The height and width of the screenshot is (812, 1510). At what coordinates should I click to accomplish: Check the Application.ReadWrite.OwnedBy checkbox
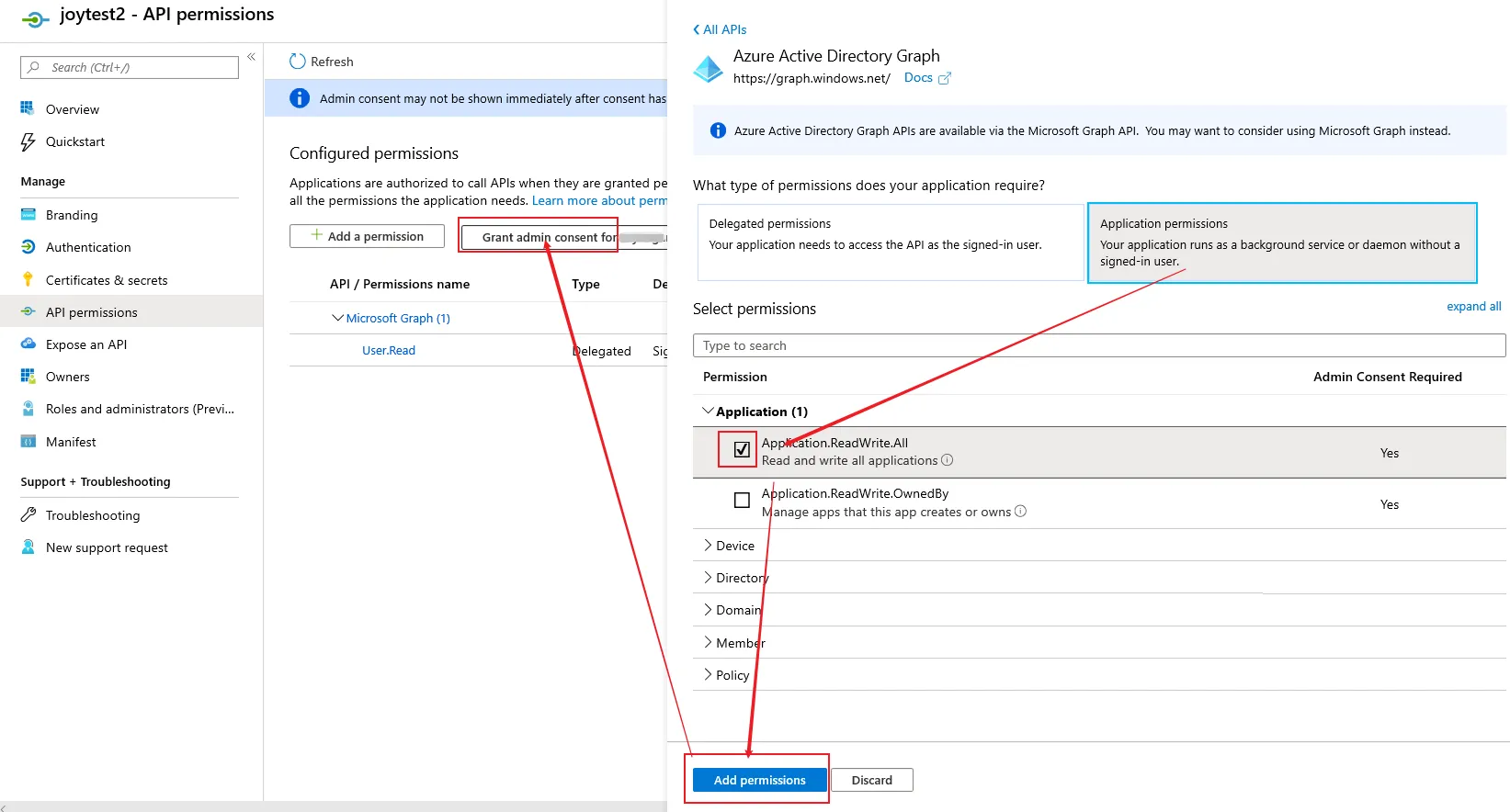tap(742, 501)
